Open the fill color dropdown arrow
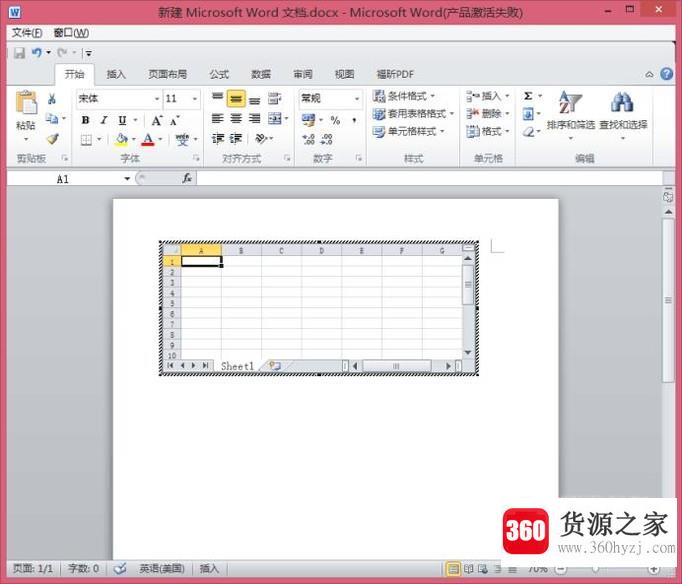The width and height of the screenshot is (682, 584). tap(134, 140)
